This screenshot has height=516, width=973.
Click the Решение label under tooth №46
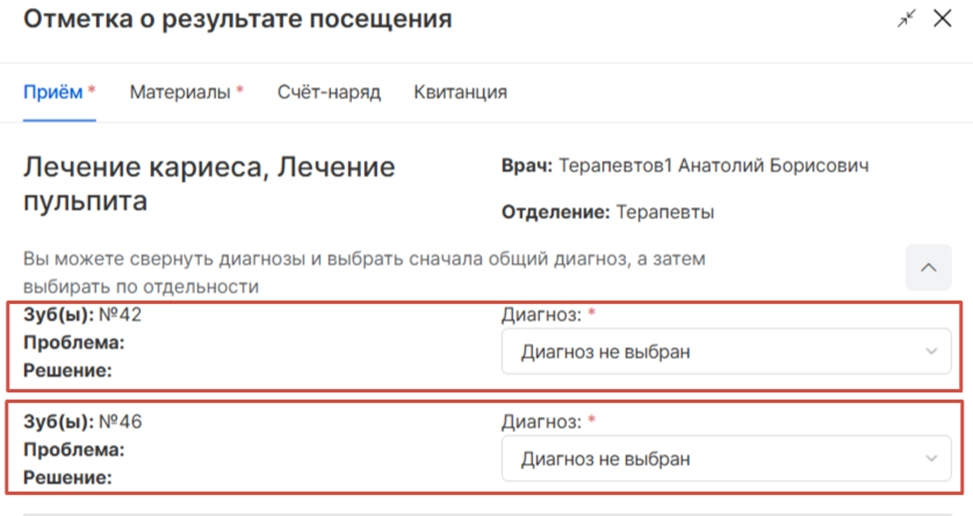(68, 478)
